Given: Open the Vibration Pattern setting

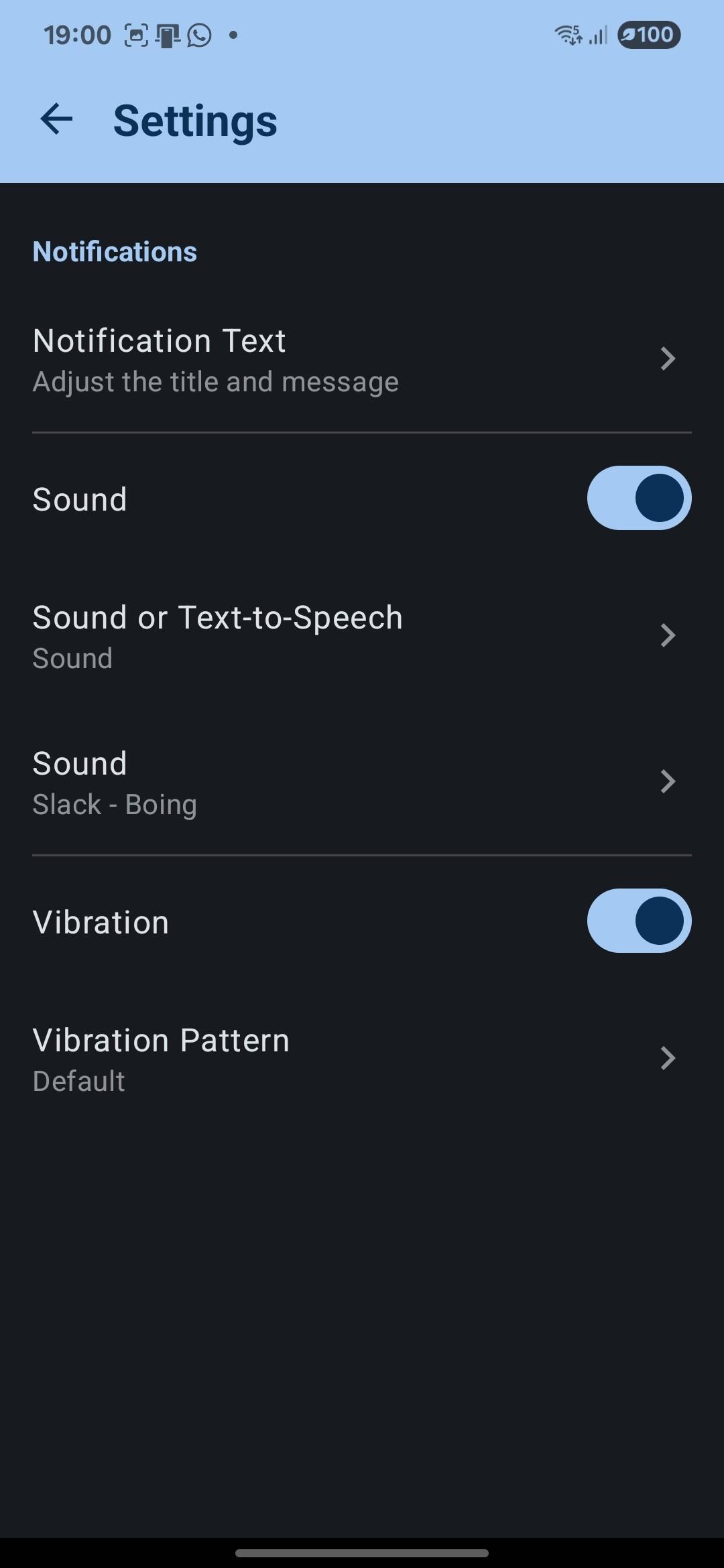Looking at the screenshot, I should [161, 1059].
